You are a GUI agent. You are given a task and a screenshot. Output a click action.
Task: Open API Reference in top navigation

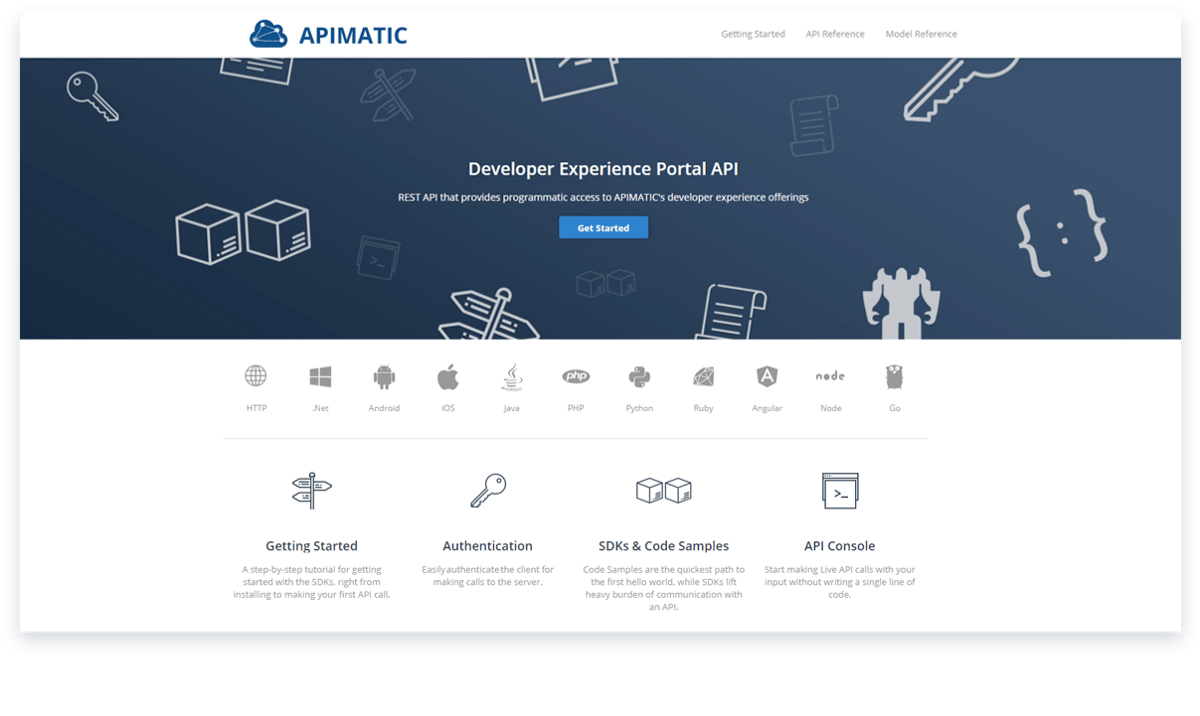(835, 34)
